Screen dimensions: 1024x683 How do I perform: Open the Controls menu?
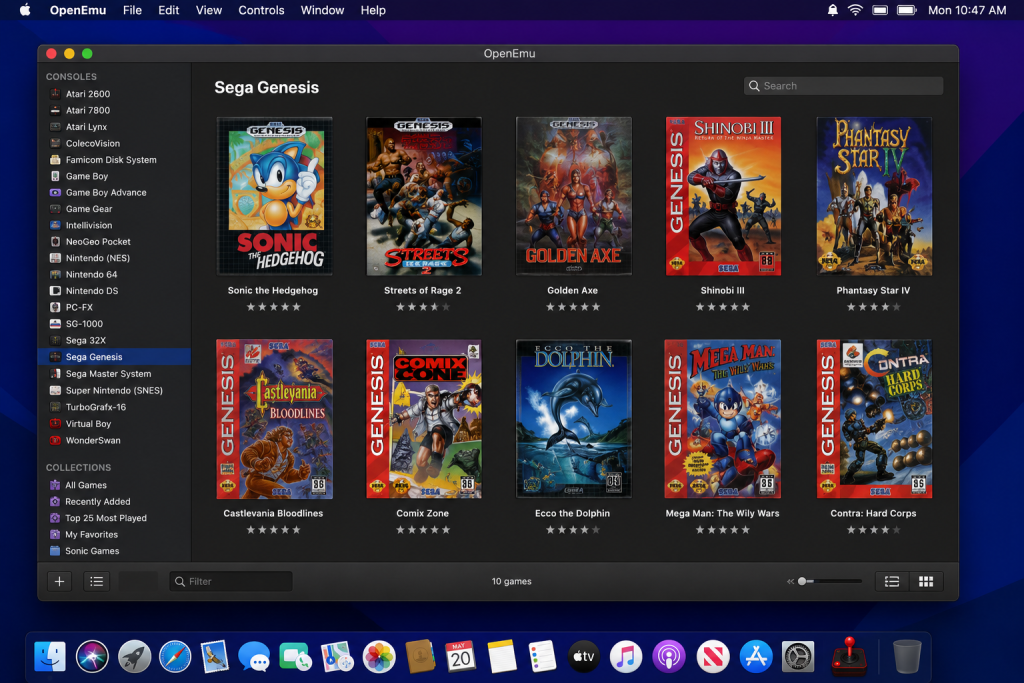(261, 10)
